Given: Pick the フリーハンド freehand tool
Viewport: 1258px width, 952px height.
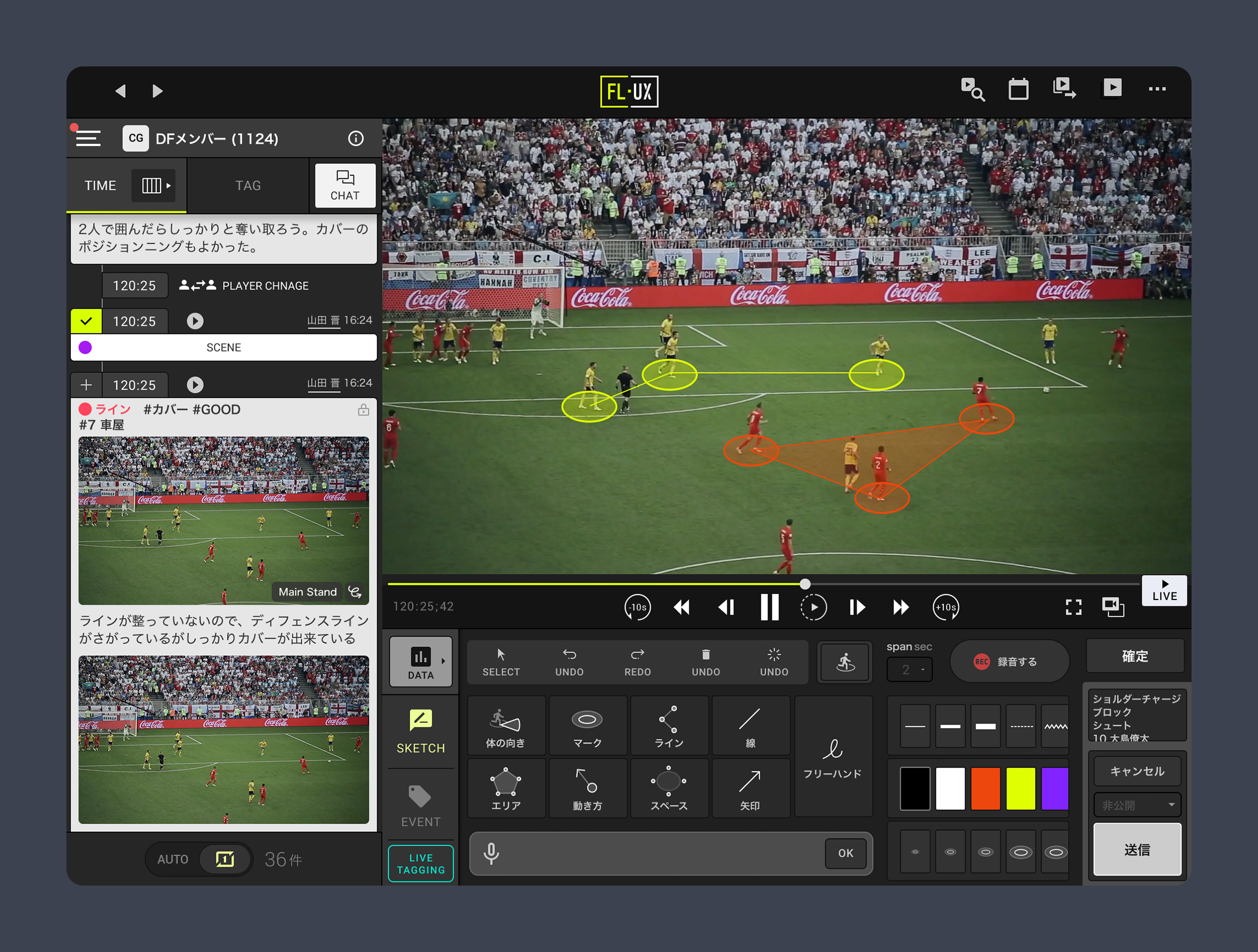Looking at the screenshot, I should [x=832, y=757].
